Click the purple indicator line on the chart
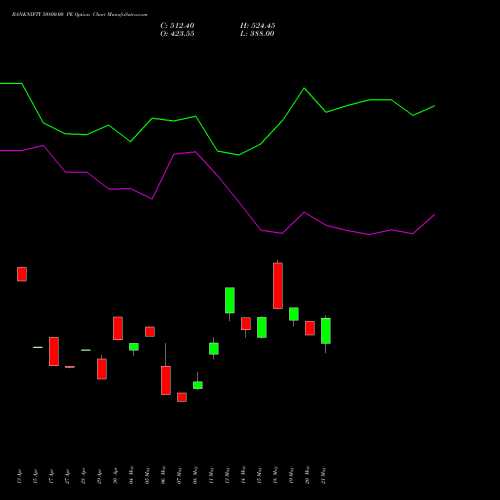 [x=217, y=177]
